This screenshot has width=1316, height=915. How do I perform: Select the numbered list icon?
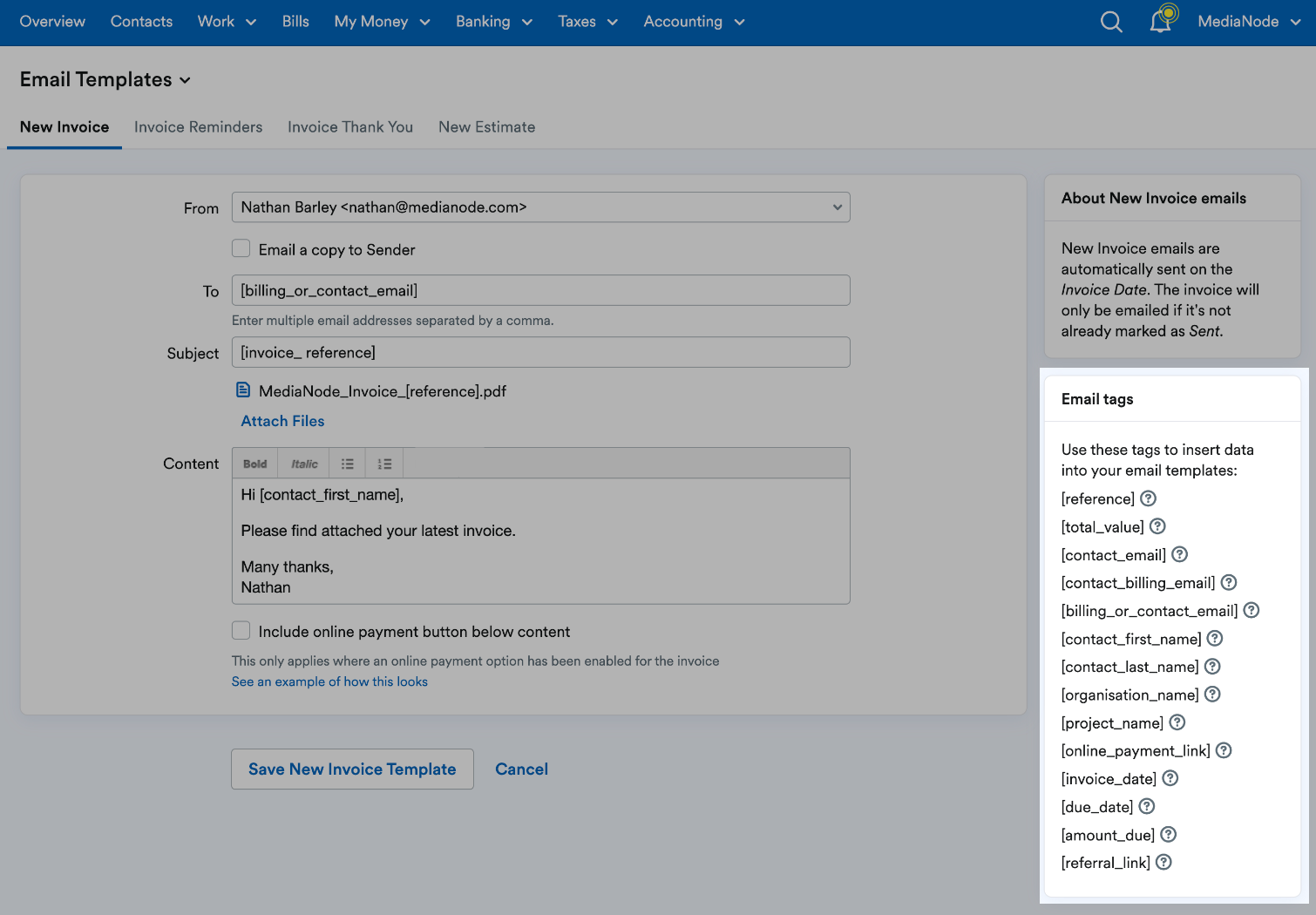(383, 463)
